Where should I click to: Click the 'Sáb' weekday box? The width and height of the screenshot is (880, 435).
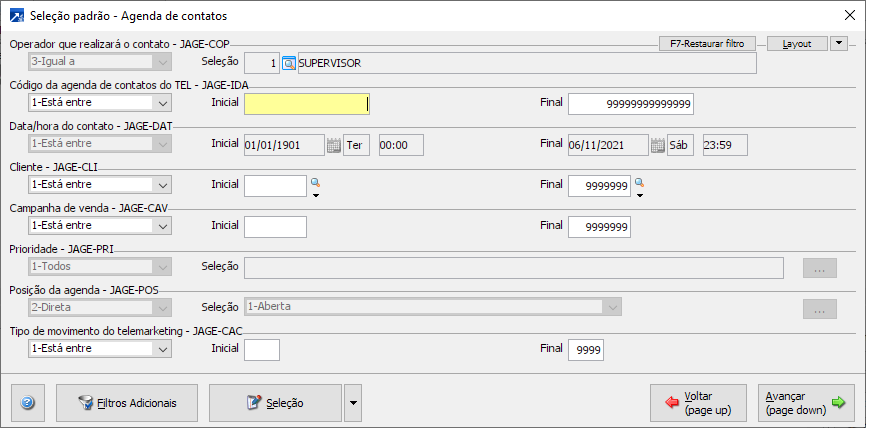[x=680, y=145]
